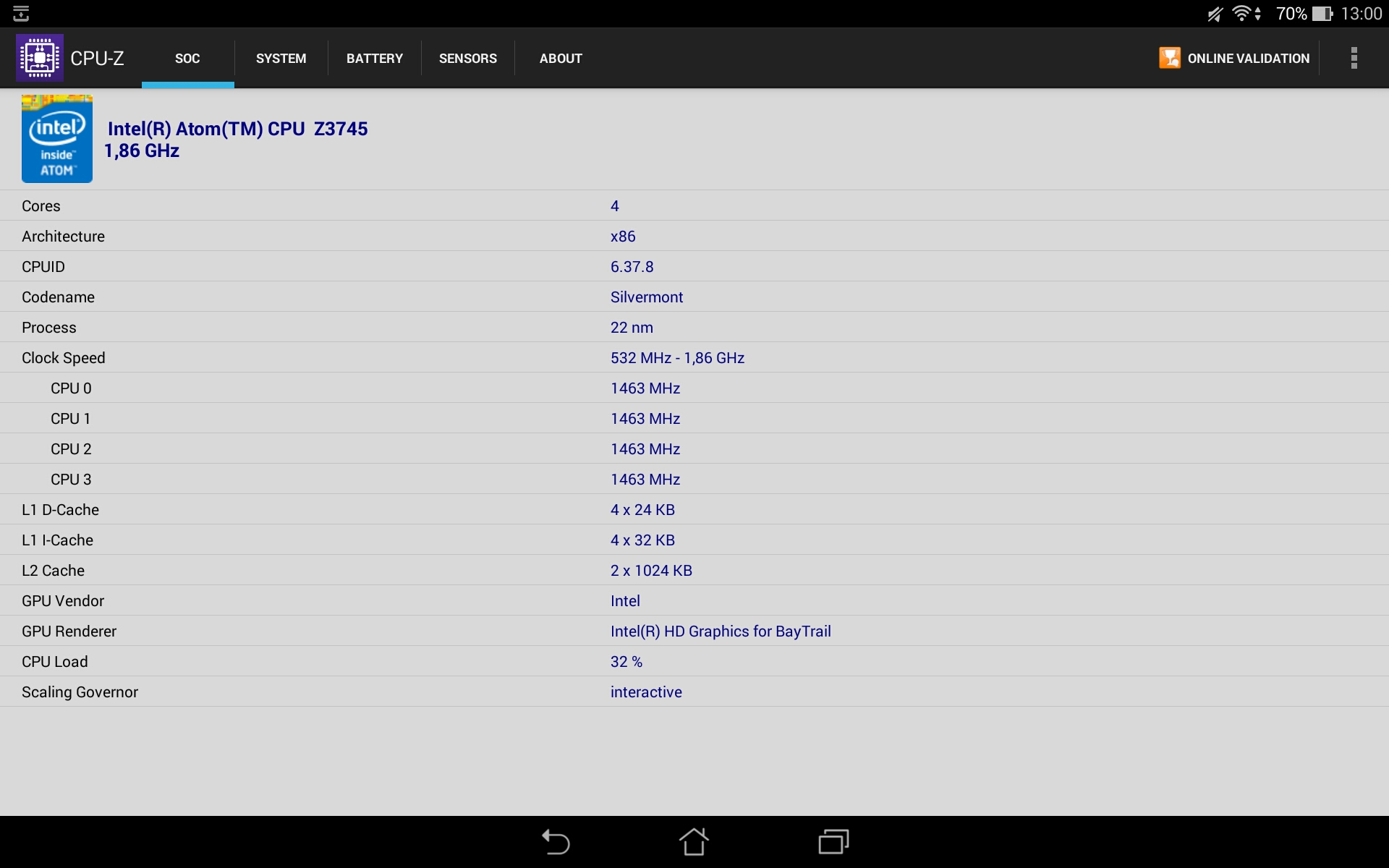The height and width of the screenshot is (868, 1389).
Task: Tap the muted sound status icon
Action: tap(1215, 14)
